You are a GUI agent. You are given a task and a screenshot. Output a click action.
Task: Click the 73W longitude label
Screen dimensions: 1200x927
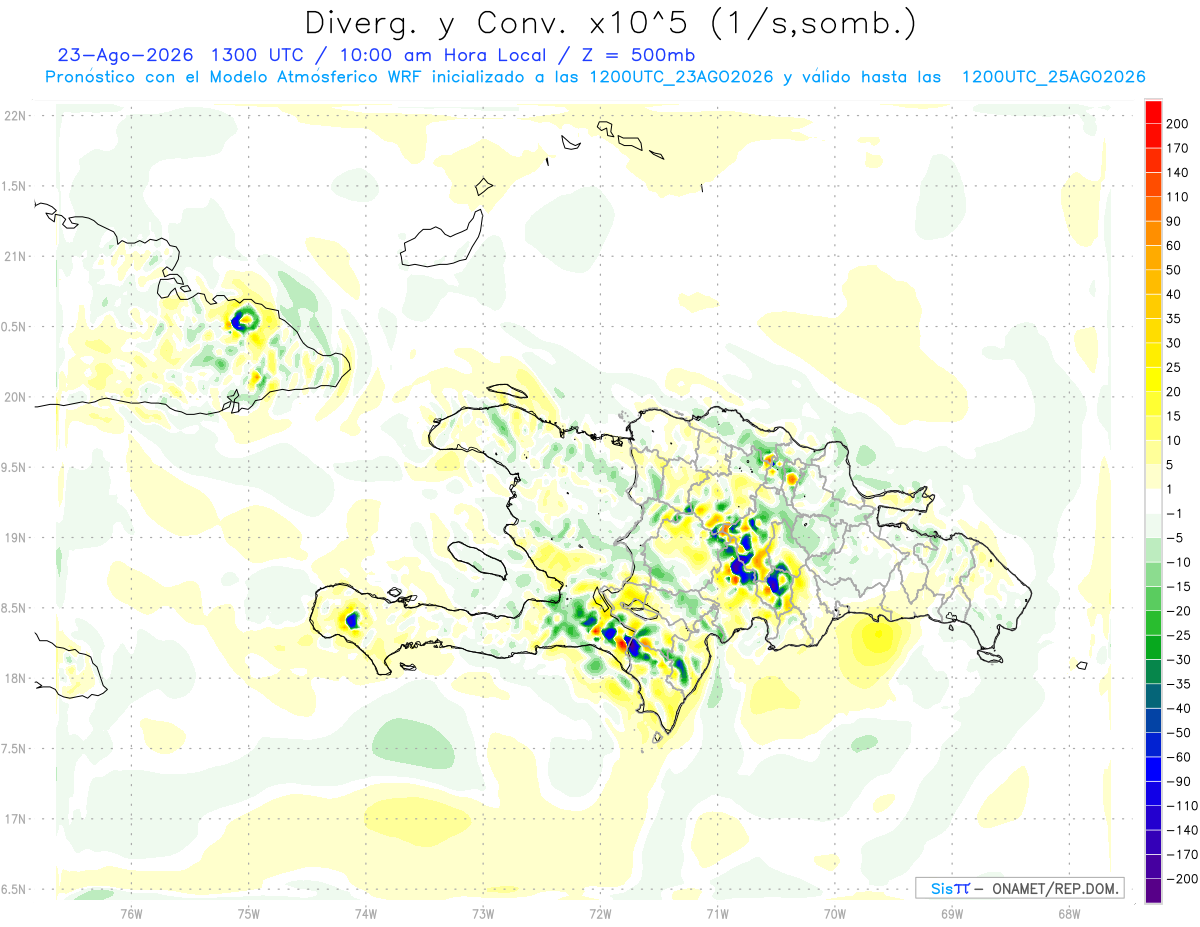tap(483, 913)
